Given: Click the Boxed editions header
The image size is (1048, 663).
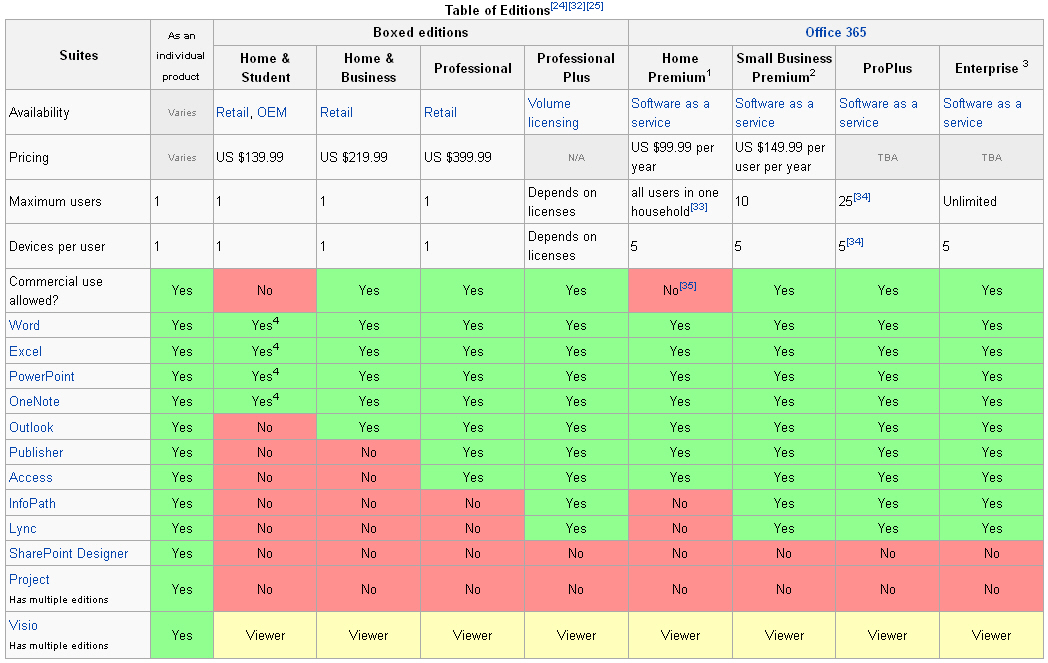Looking at the screenshot, I should click(420, 32).
